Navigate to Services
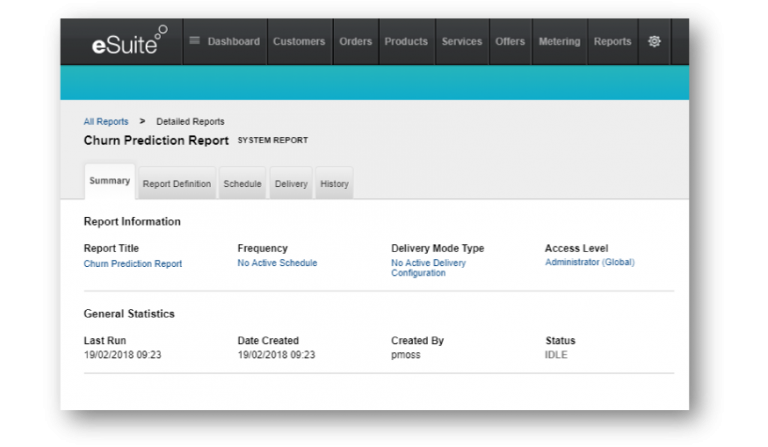 pos(462,41)
